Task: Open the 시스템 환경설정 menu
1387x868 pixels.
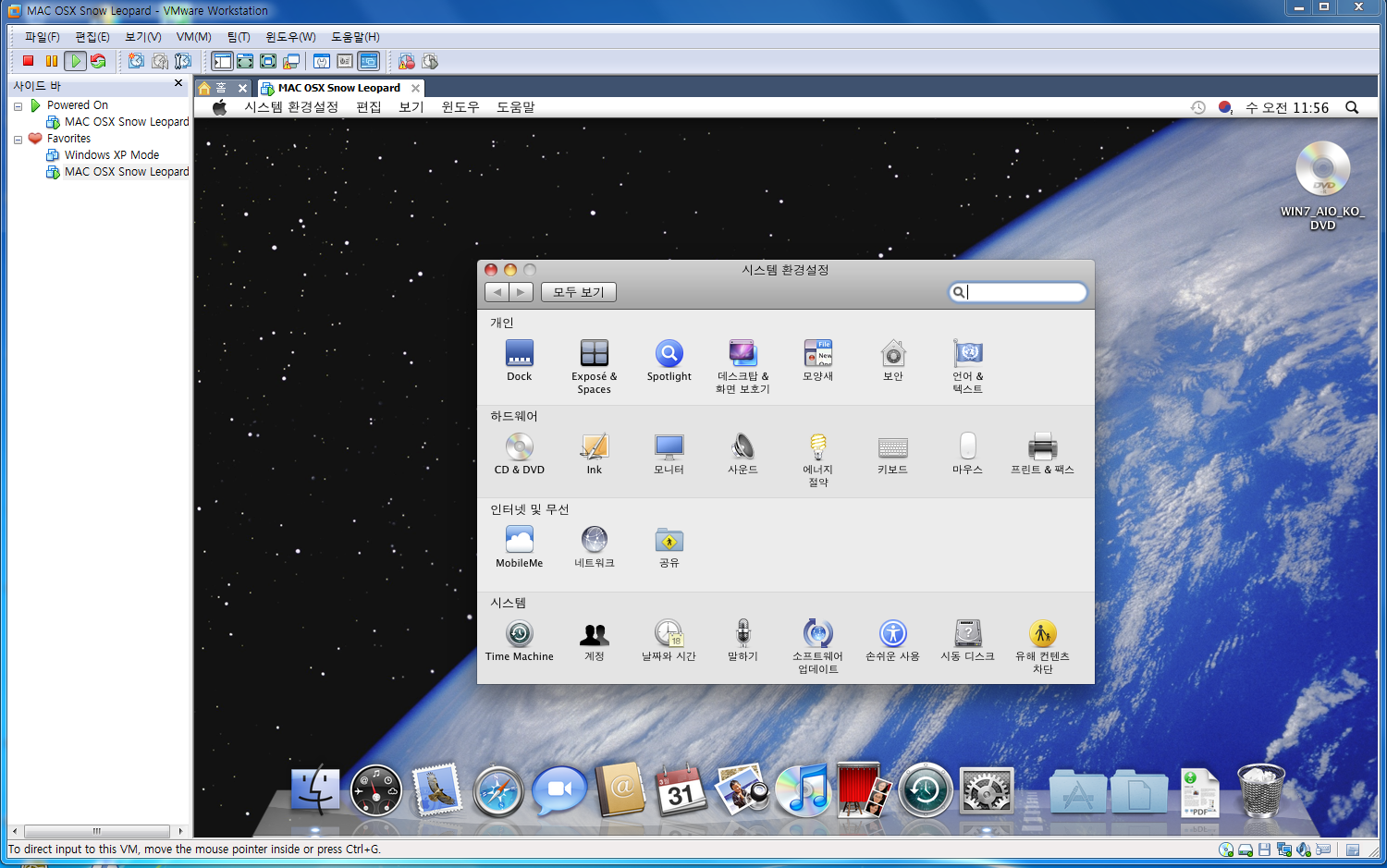Action: (x=291, y=107)
